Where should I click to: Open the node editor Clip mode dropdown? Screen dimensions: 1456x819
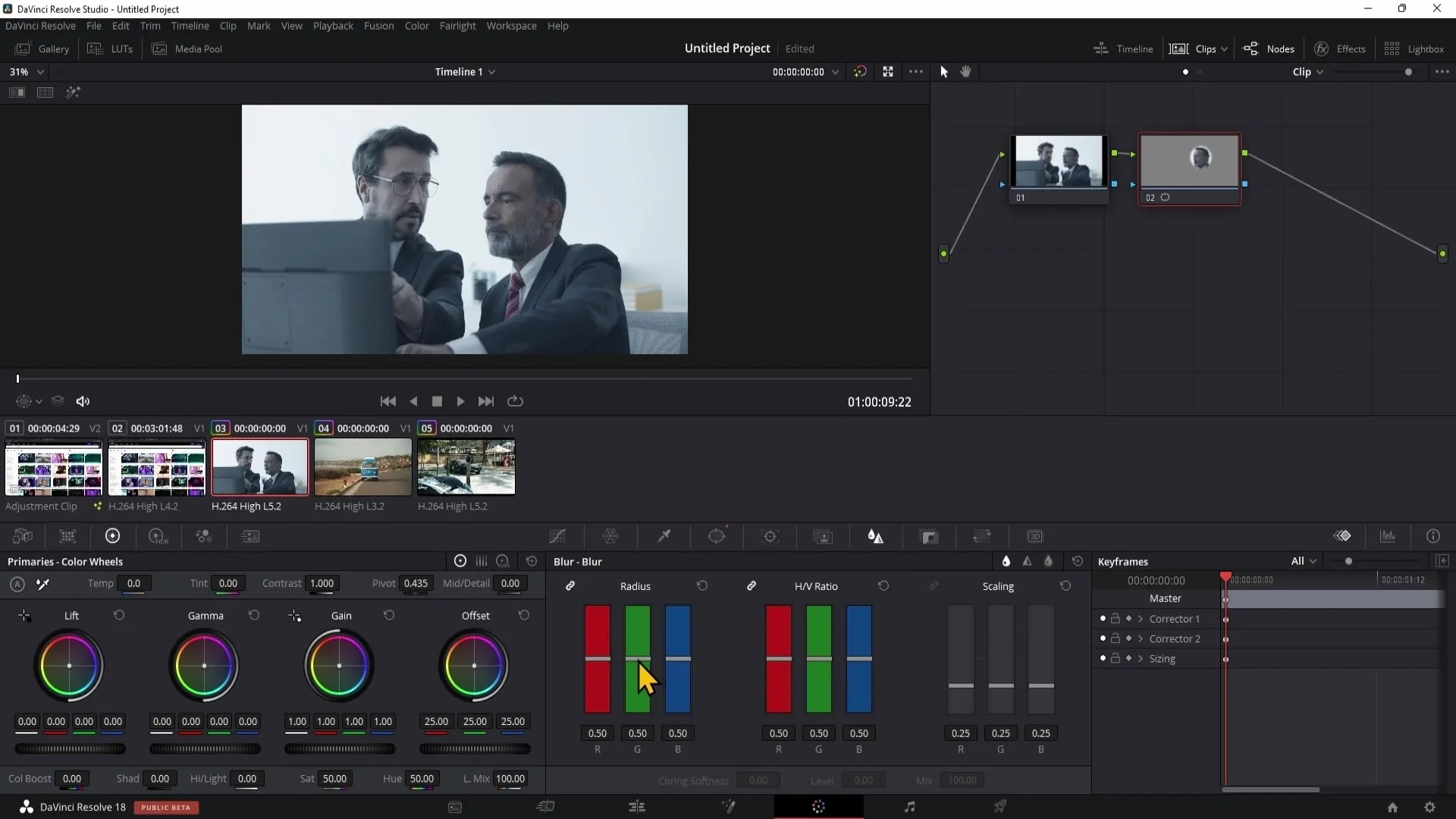click(x=1308, y=71)
